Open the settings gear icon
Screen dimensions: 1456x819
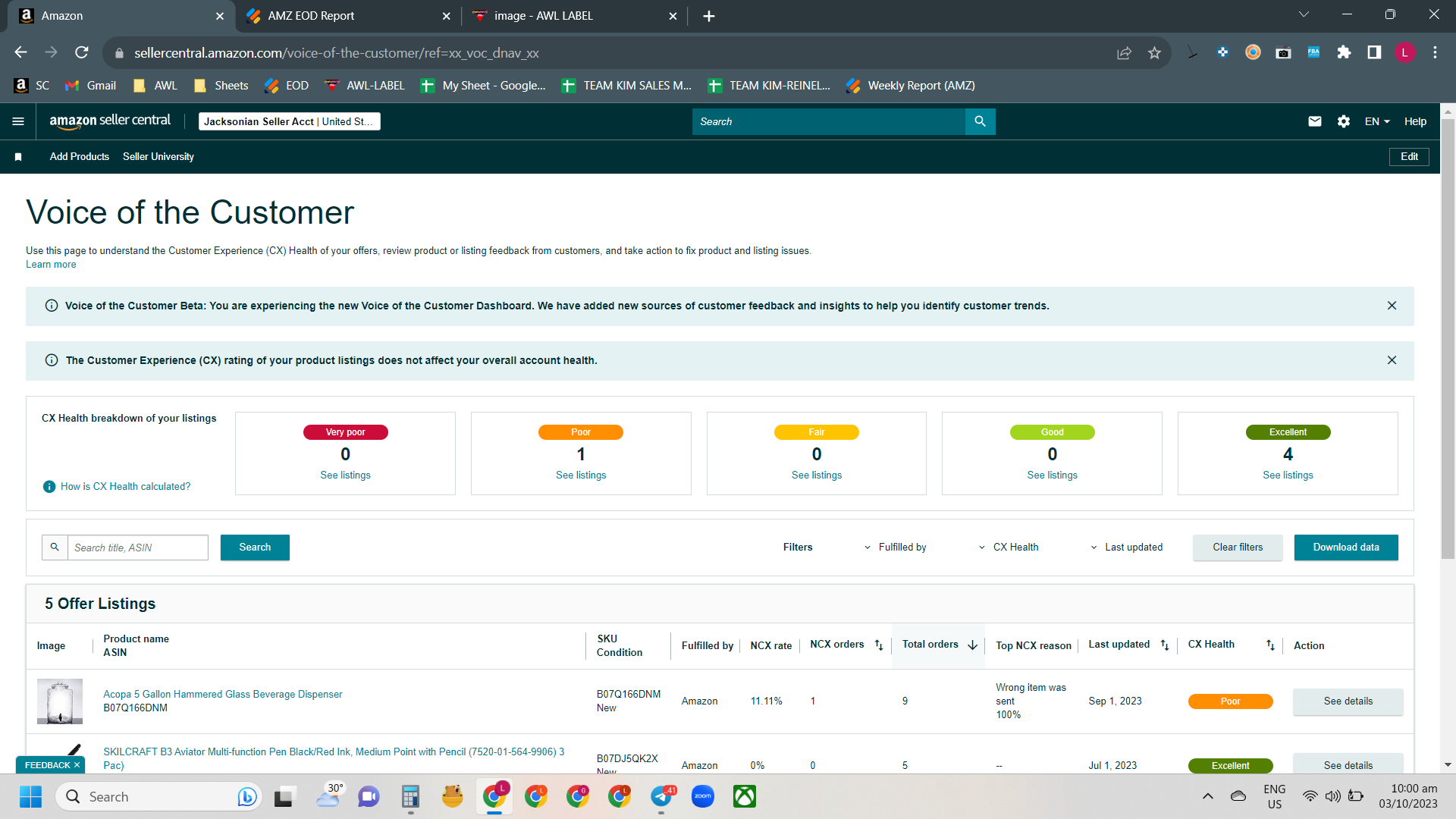click(x=1344, y=121)
